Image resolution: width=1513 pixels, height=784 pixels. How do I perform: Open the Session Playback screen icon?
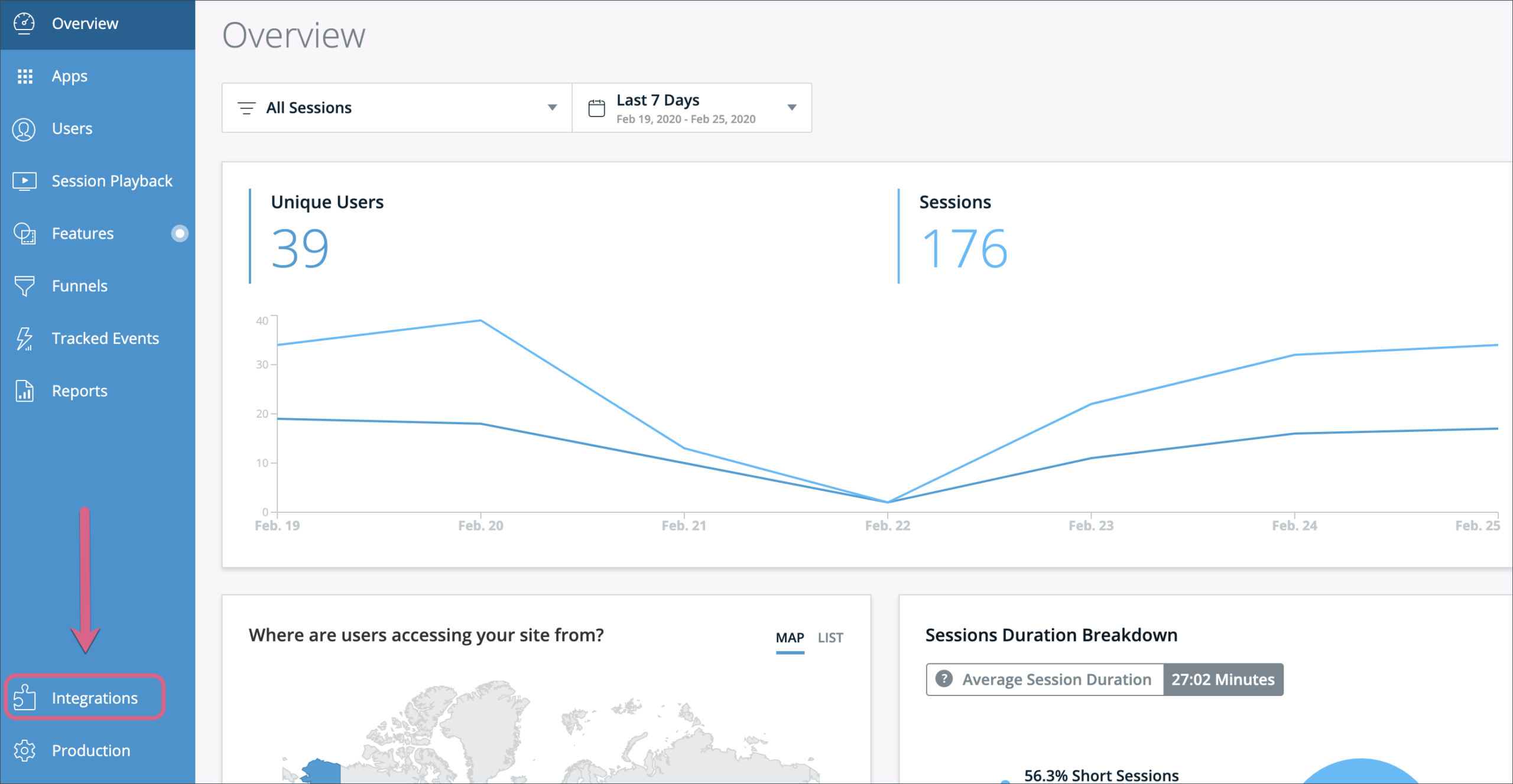24,181
